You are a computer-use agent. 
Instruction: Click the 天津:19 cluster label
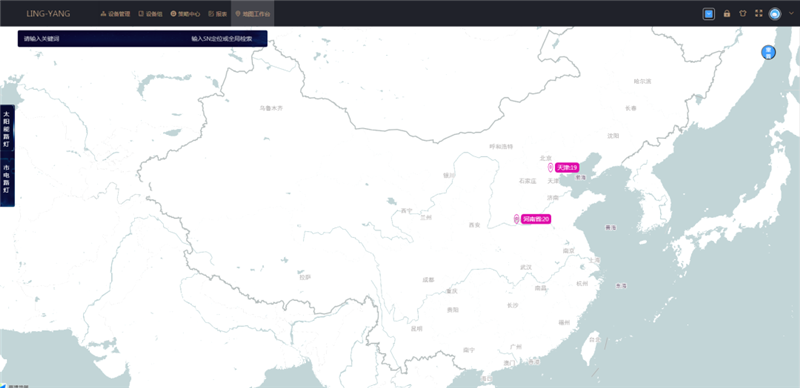(x=567, y=167)
